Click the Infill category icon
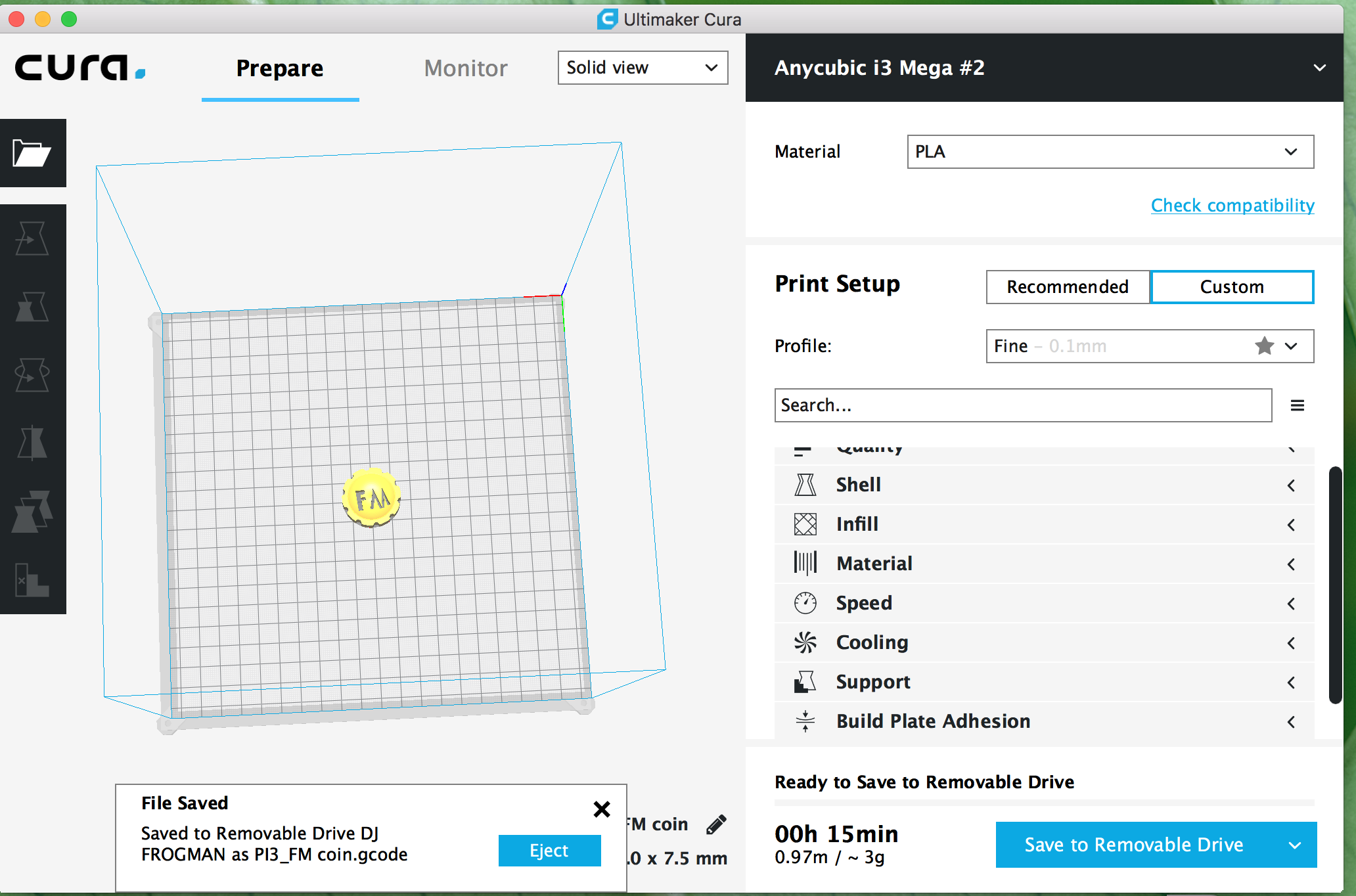This screenshot has width=1356, height=896. pos(805,524)
